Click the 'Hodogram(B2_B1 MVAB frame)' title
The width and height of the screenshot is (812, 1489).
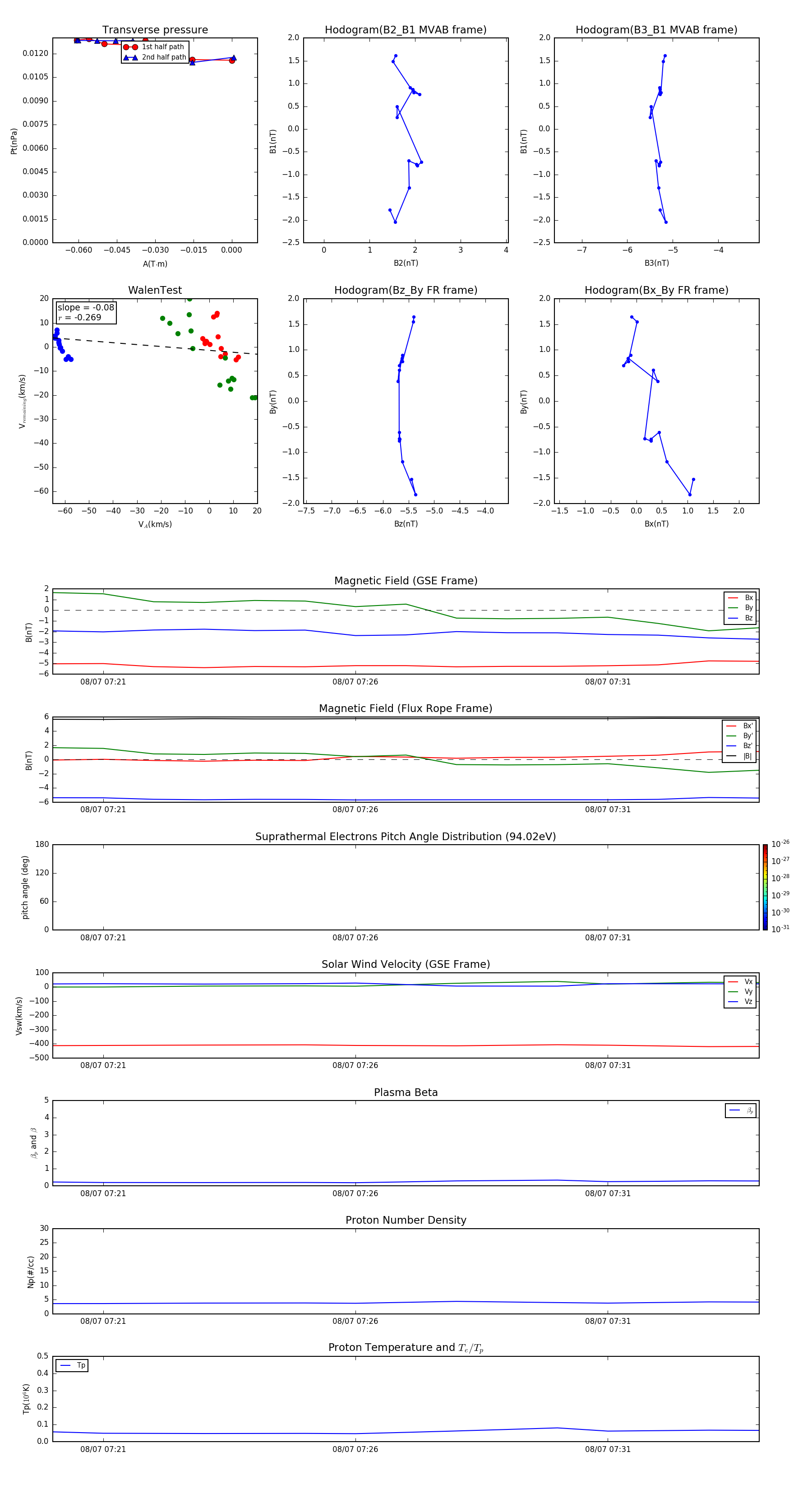[x=406, y=30]
